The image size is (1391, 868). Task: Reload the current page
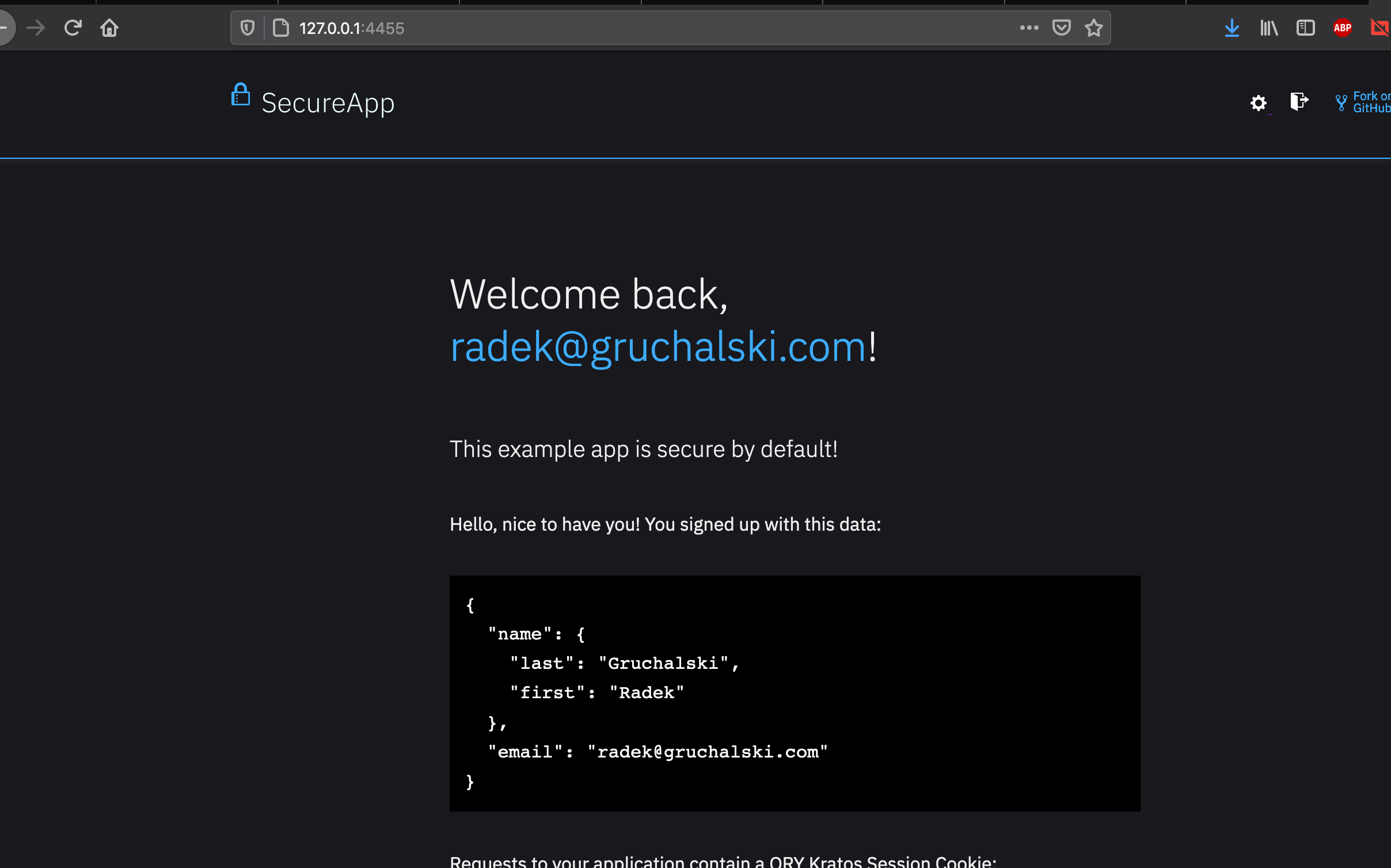(73, 28)
